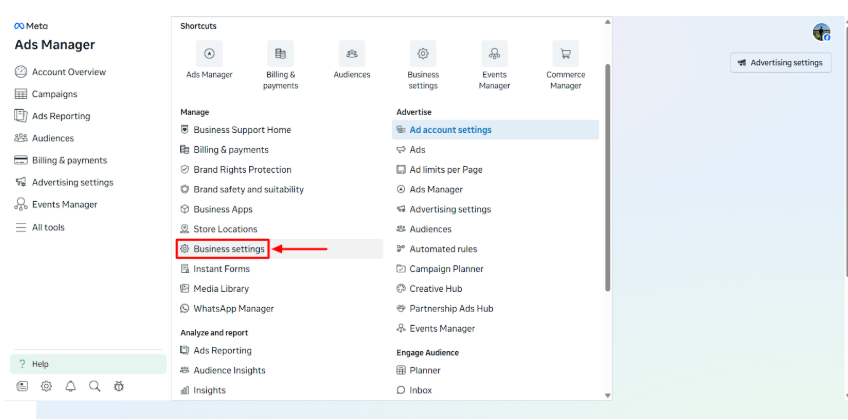Click the Events Manager shortcut icon
Image resolution: width=848 pixels, height=420 pixels.
click(494, 54)
